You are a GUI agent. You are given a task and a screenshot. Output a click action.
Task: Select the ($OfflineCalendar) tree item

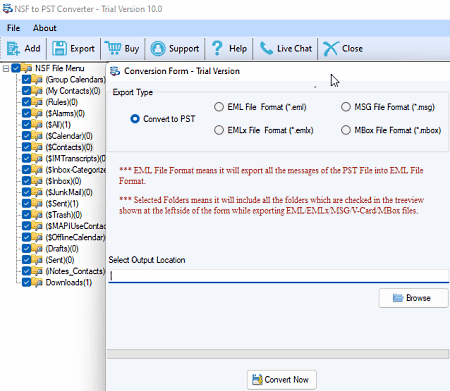tap(75, 237)
